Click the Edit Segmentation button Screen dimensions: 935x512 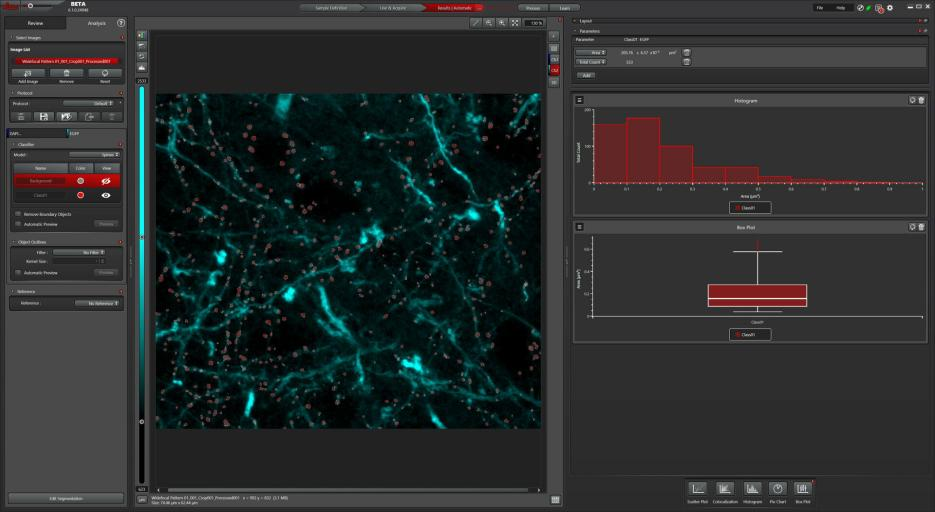coord(66,498)
